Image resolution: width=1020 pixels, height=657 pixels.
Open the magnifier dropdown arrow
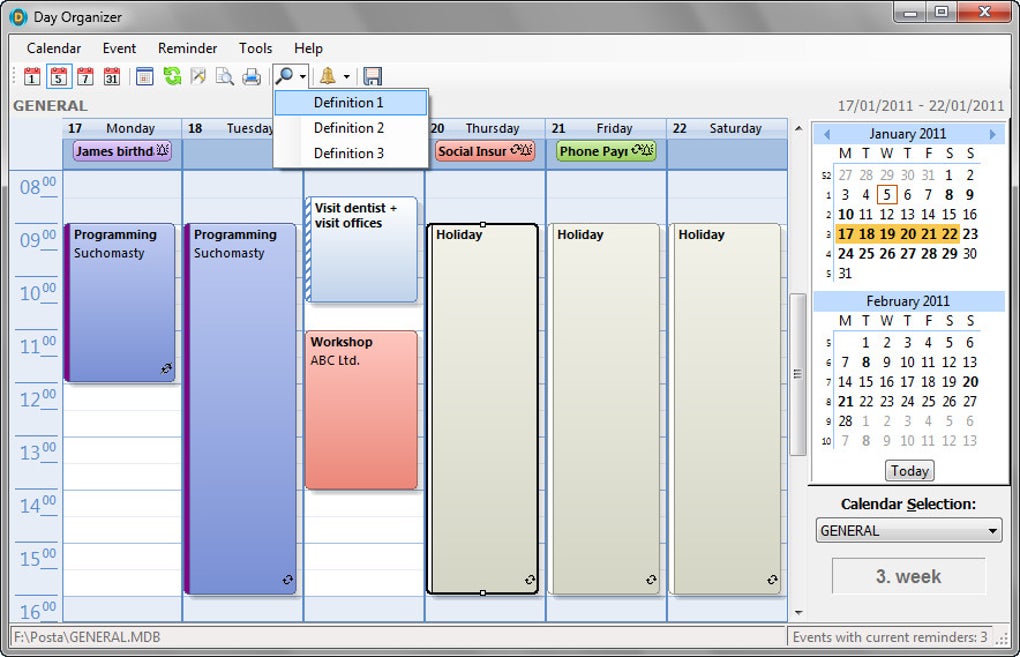(x=302, y=76)
